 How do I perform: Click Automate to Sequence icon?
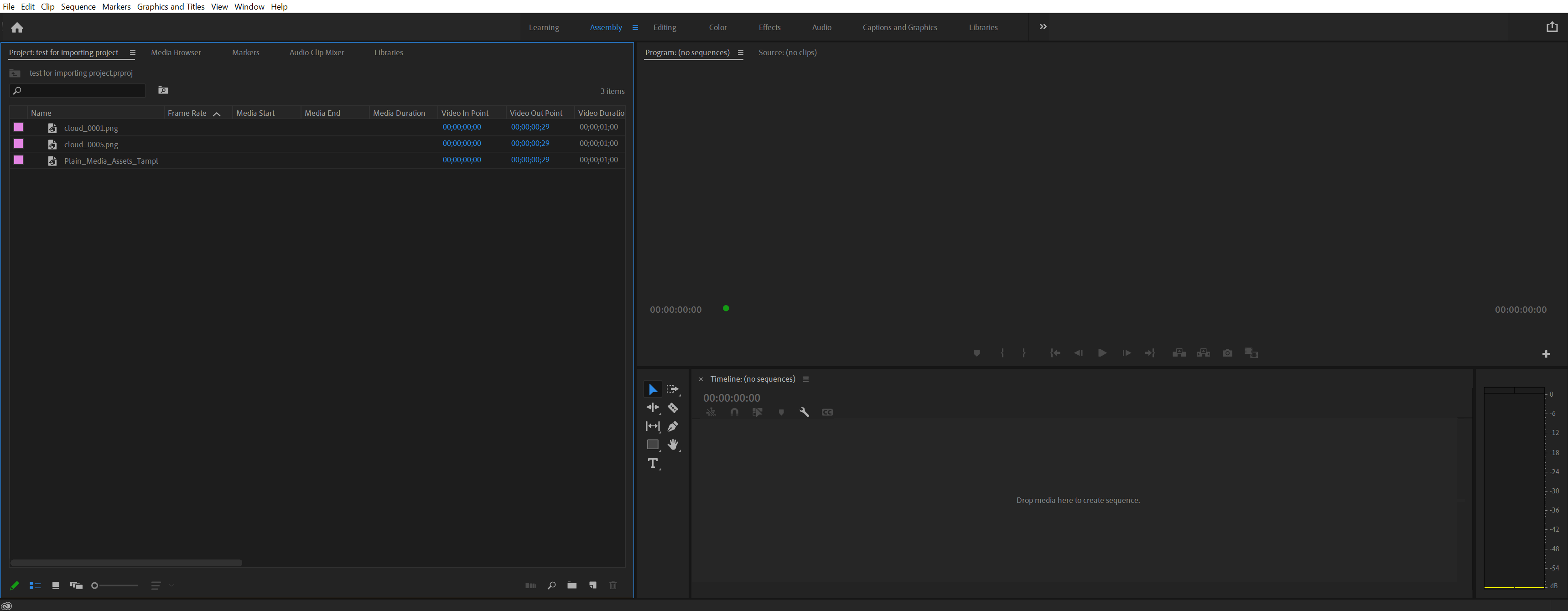tap(530, 585)
